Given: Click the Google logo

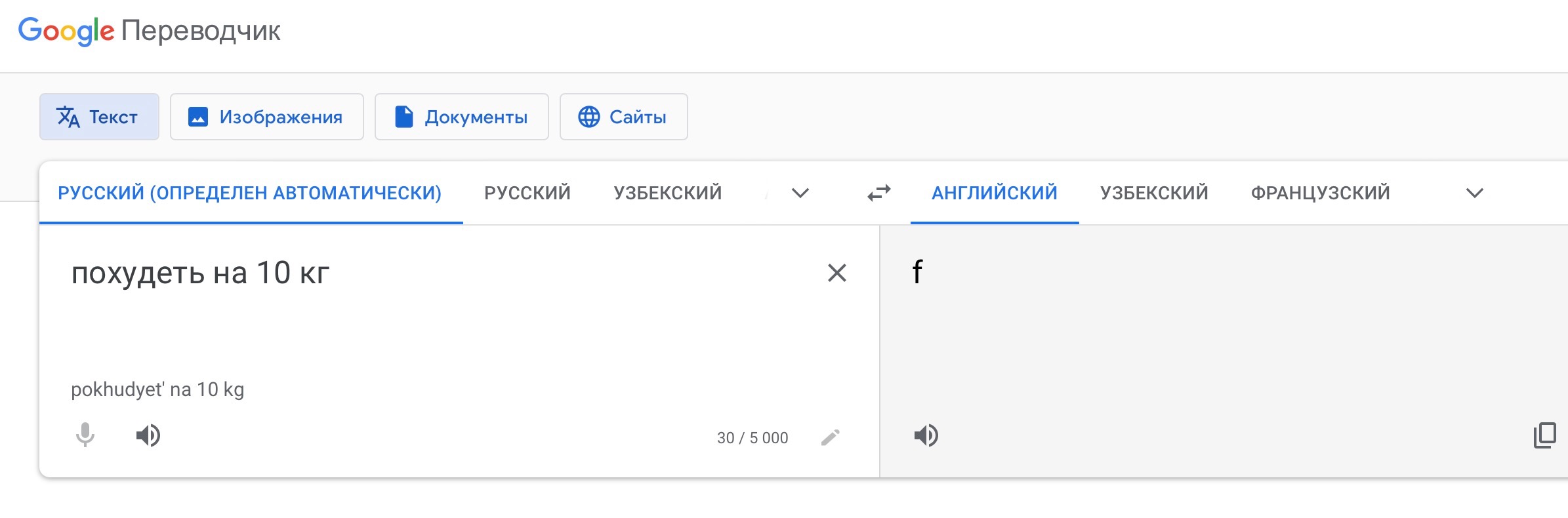Looking at the screenshot, I should pyautogui.click(x=66, y=31).
